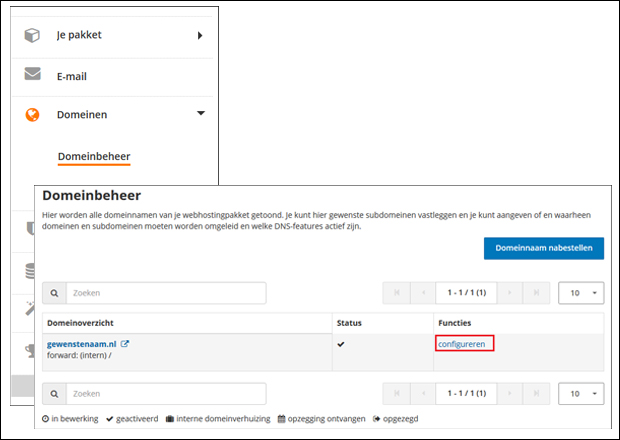Click the E-mail envelope icon
Viewport: 620px width, 440px height.
click(32, 74)
